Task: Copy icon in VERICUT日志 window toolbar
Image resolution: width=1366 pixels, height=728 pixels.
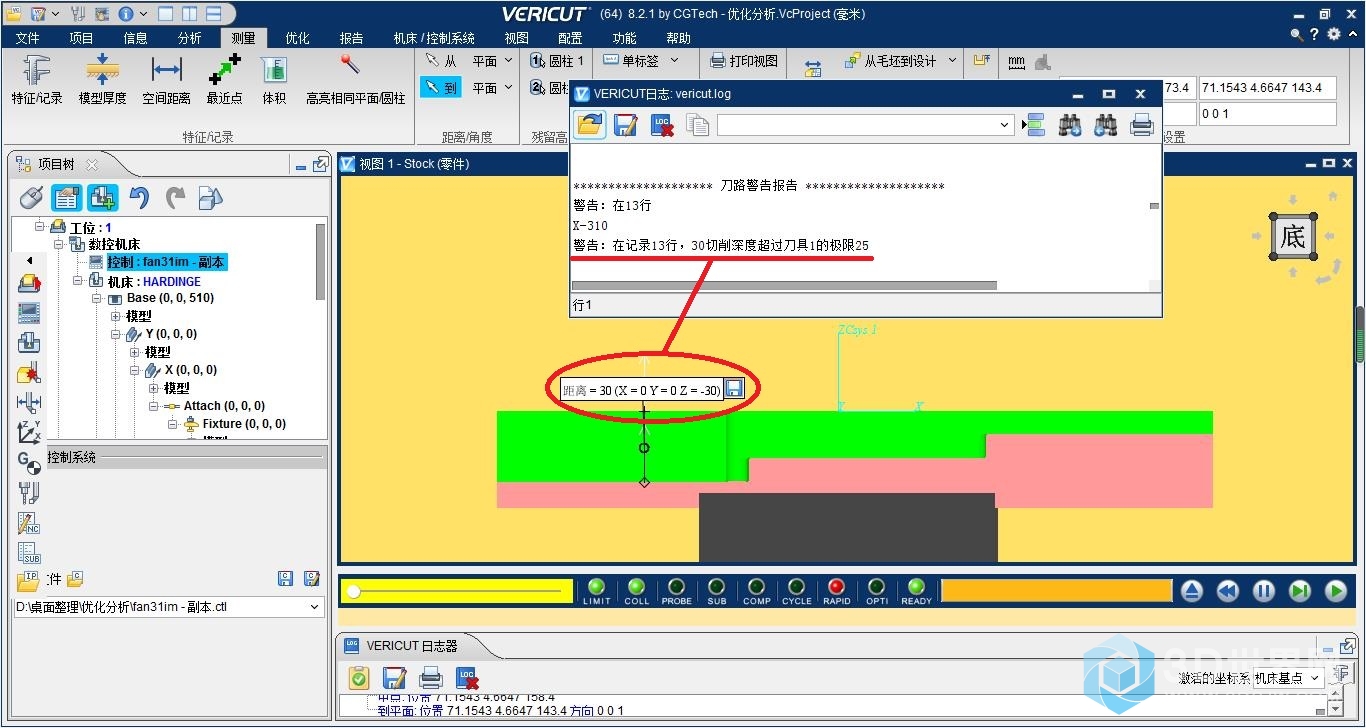Action: (698, 125)
